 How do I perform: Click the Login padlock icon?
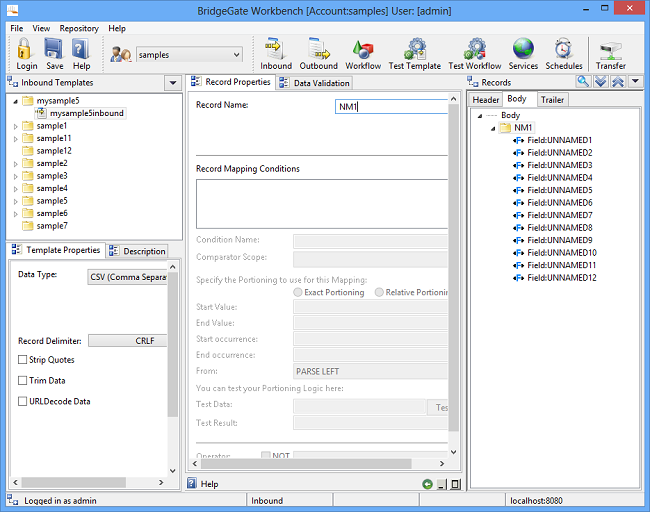[x=24, y=49]
